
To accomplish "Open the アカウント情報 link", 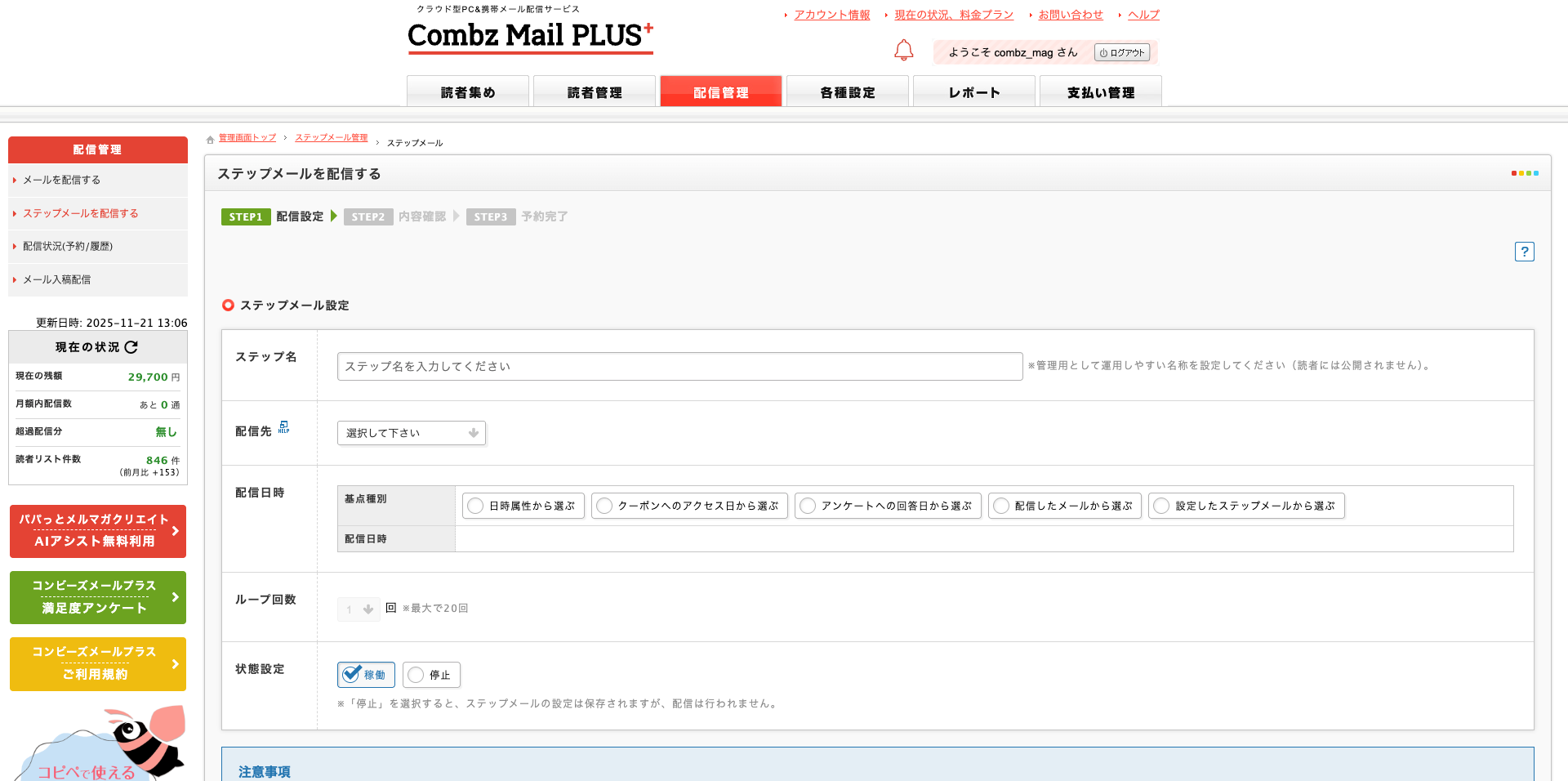I will [831, 15].
